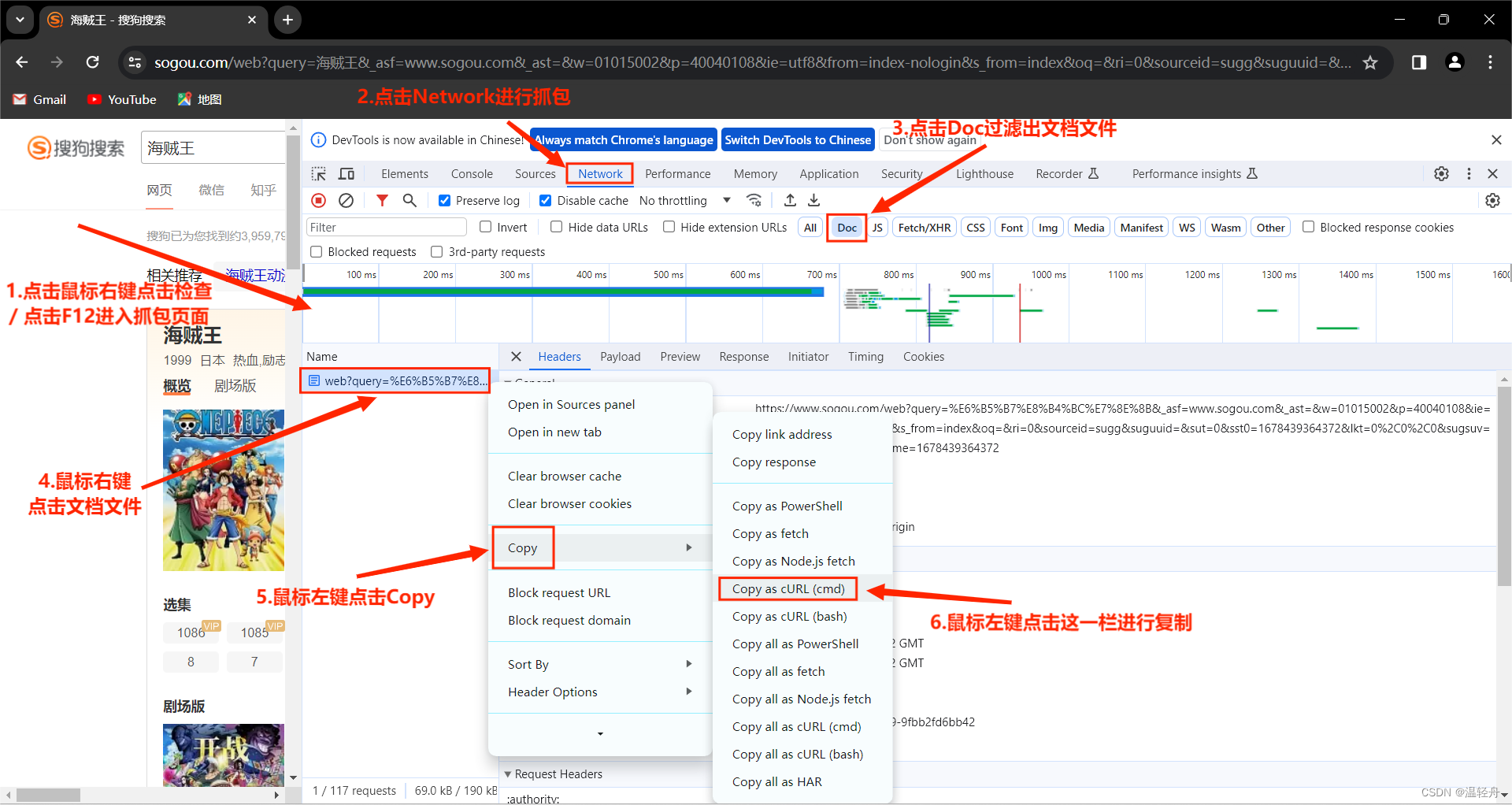Open the Chrome side panel
The height and width of the screenshot is (805, 1512).
tap(1419, 62)
